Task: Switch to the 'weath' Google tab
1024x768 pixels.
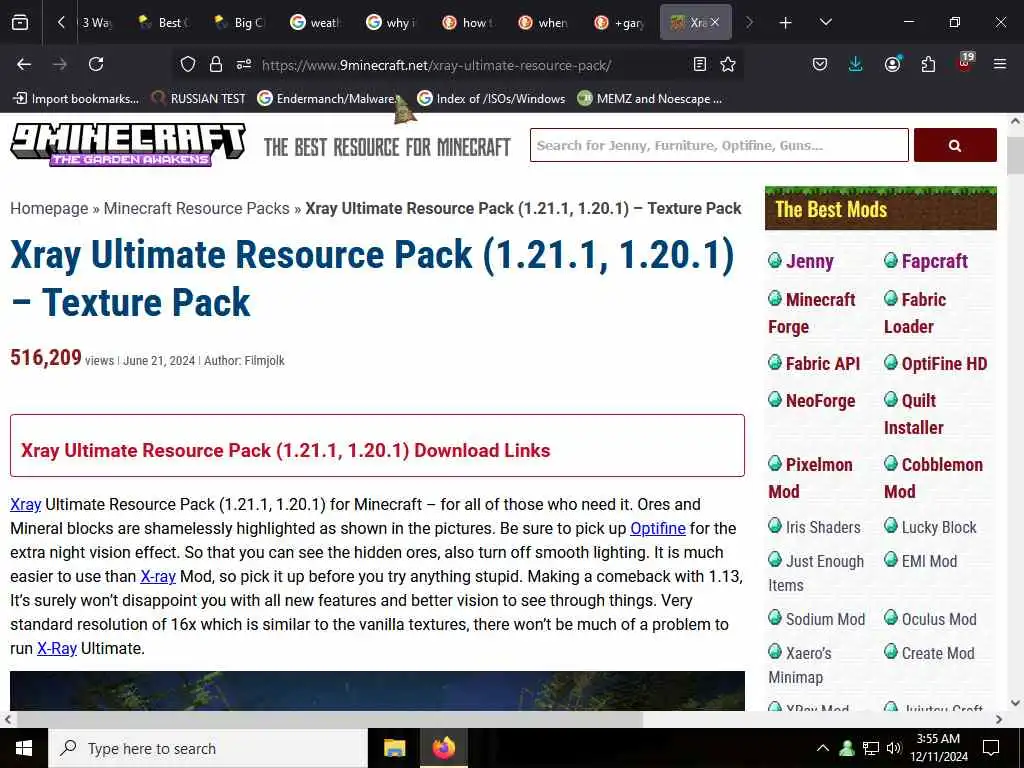Action: [x=316, y=22]
